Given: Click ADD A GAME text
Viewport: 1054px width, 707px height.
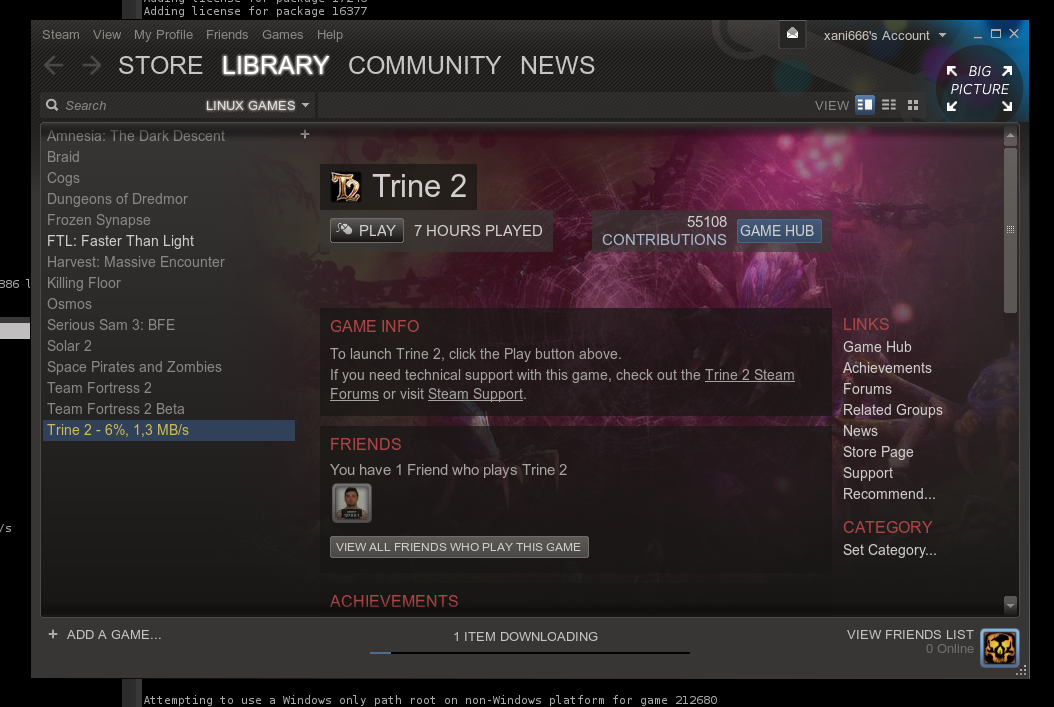Looking at the screenshot, I should [114, 634].
